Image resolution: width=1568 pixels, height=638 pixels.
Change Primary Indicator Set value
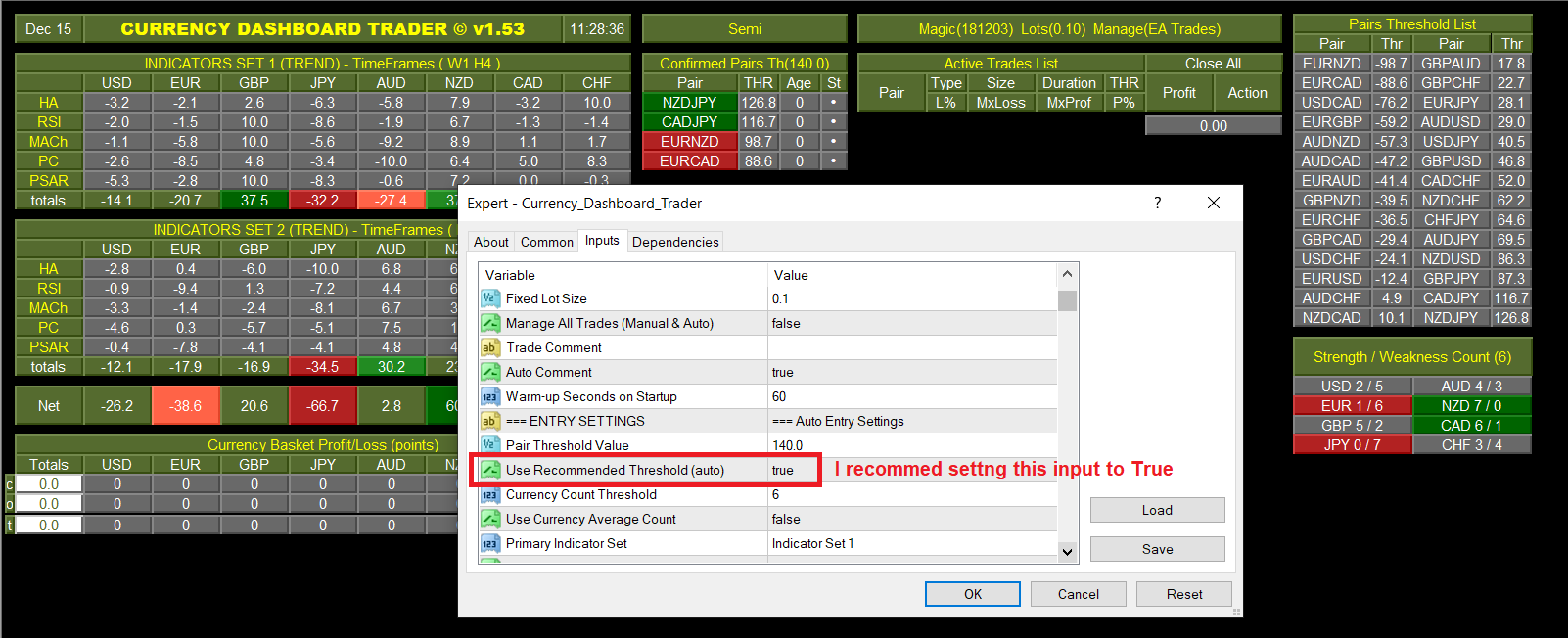[x=912, y=543]
